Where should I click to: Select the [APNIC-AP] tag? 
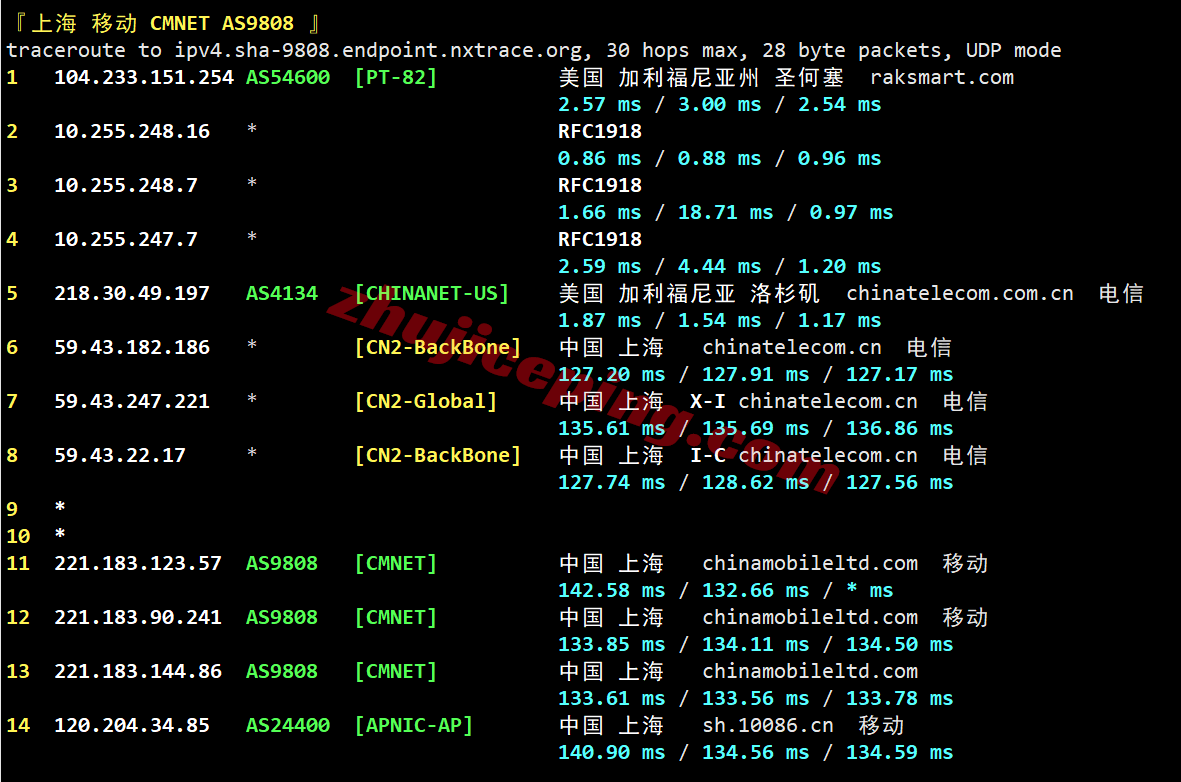click(x=413, y=725)
